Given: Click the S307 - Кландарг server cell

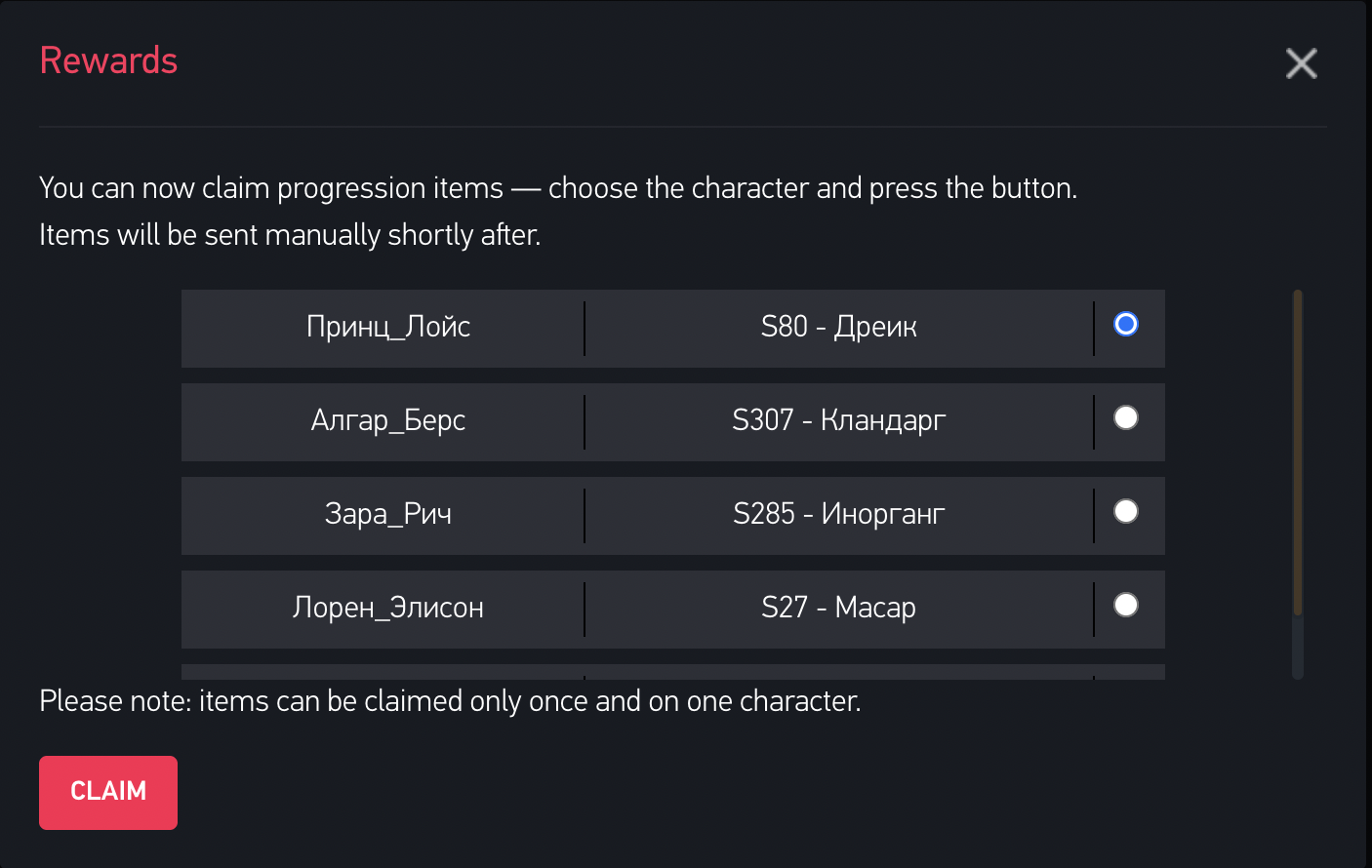Looking at the screenshot, I should click(x=838, y=420).
